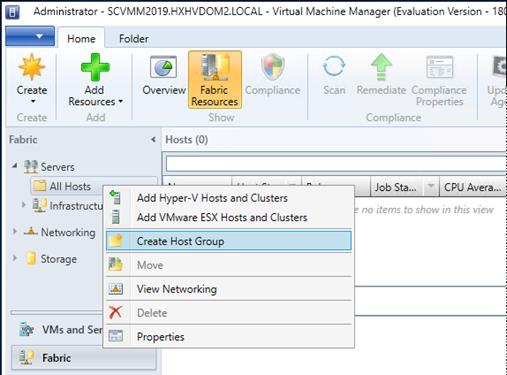
Task: Sort by the Job Status column header
Action: [397, 187]
